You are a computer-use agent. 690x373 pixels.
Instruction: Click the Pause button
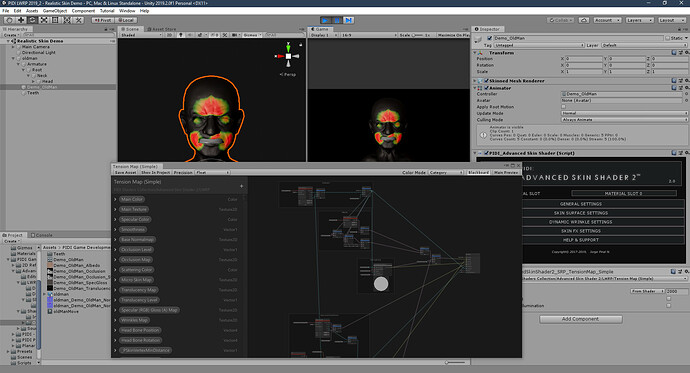tap(337, 20)
